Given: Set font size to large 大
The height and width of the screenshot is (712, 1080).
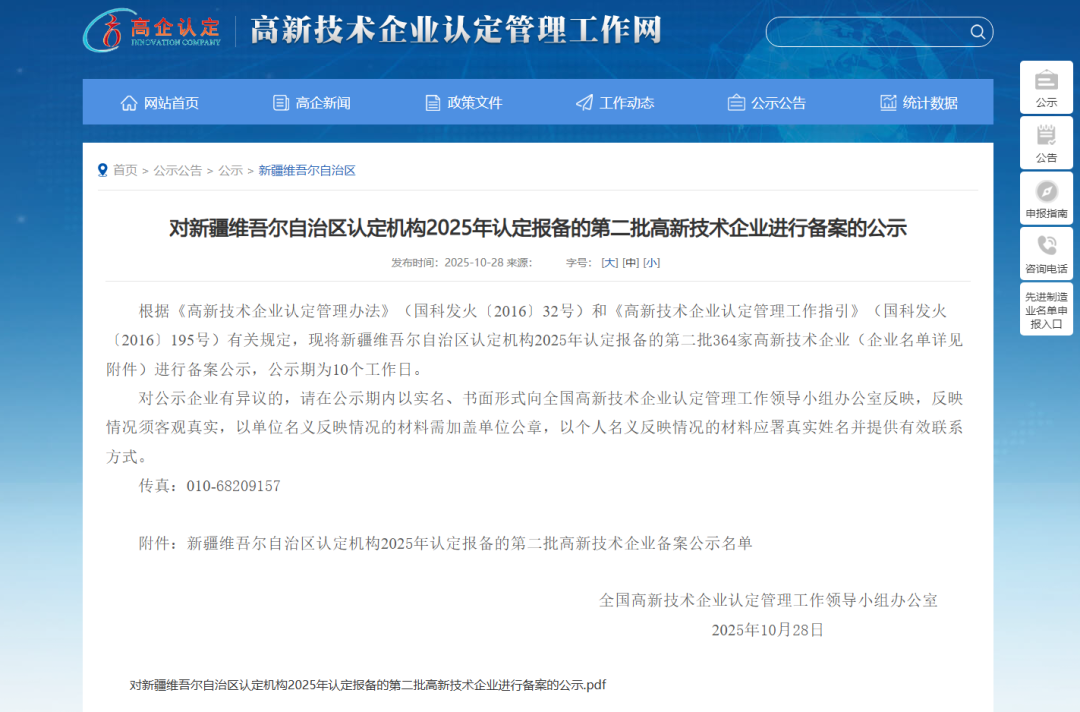Looking at the screenshot, I should point(609,263).
